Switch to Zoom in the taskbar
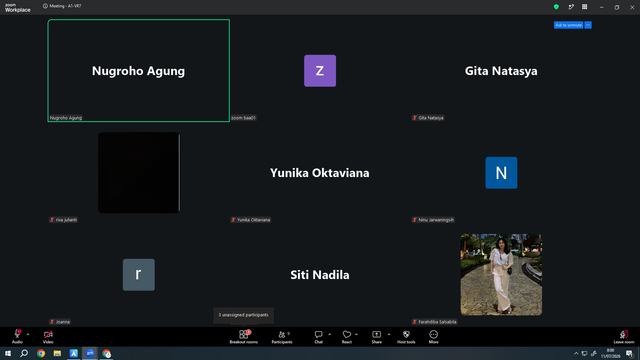 point(90,353)
